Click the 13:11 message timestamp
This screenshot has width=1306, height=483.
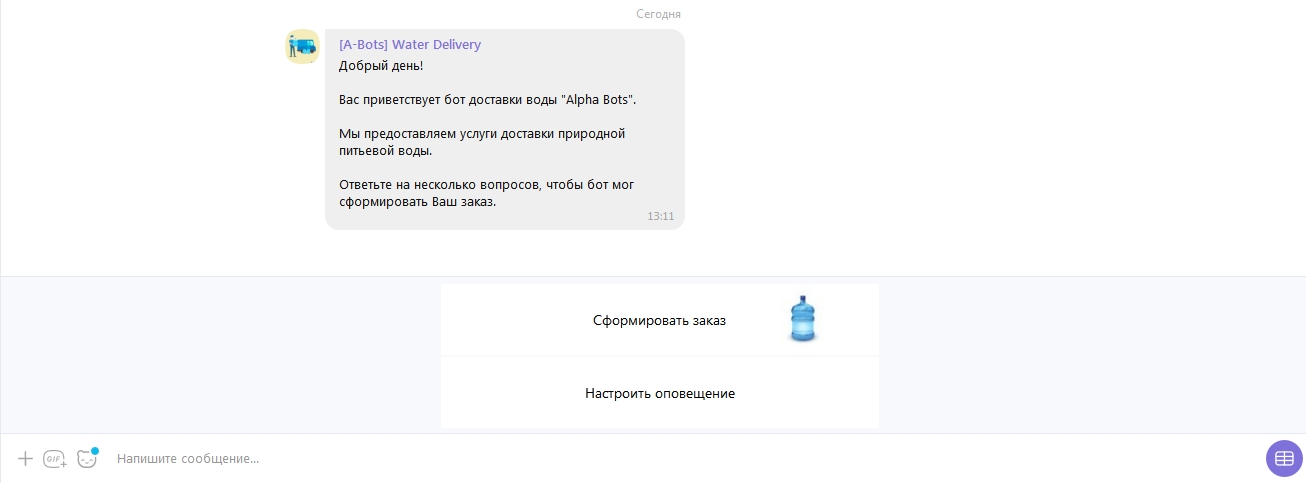pyautogui.click(x=661, y=216)
